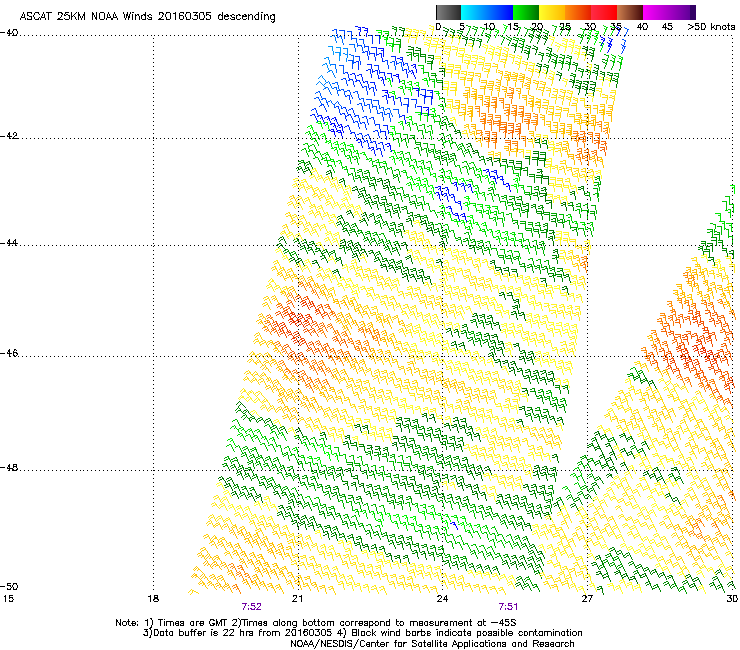
Task: Click the NOAA/NESDIS credit line
Action: click(x=432, y=644)
